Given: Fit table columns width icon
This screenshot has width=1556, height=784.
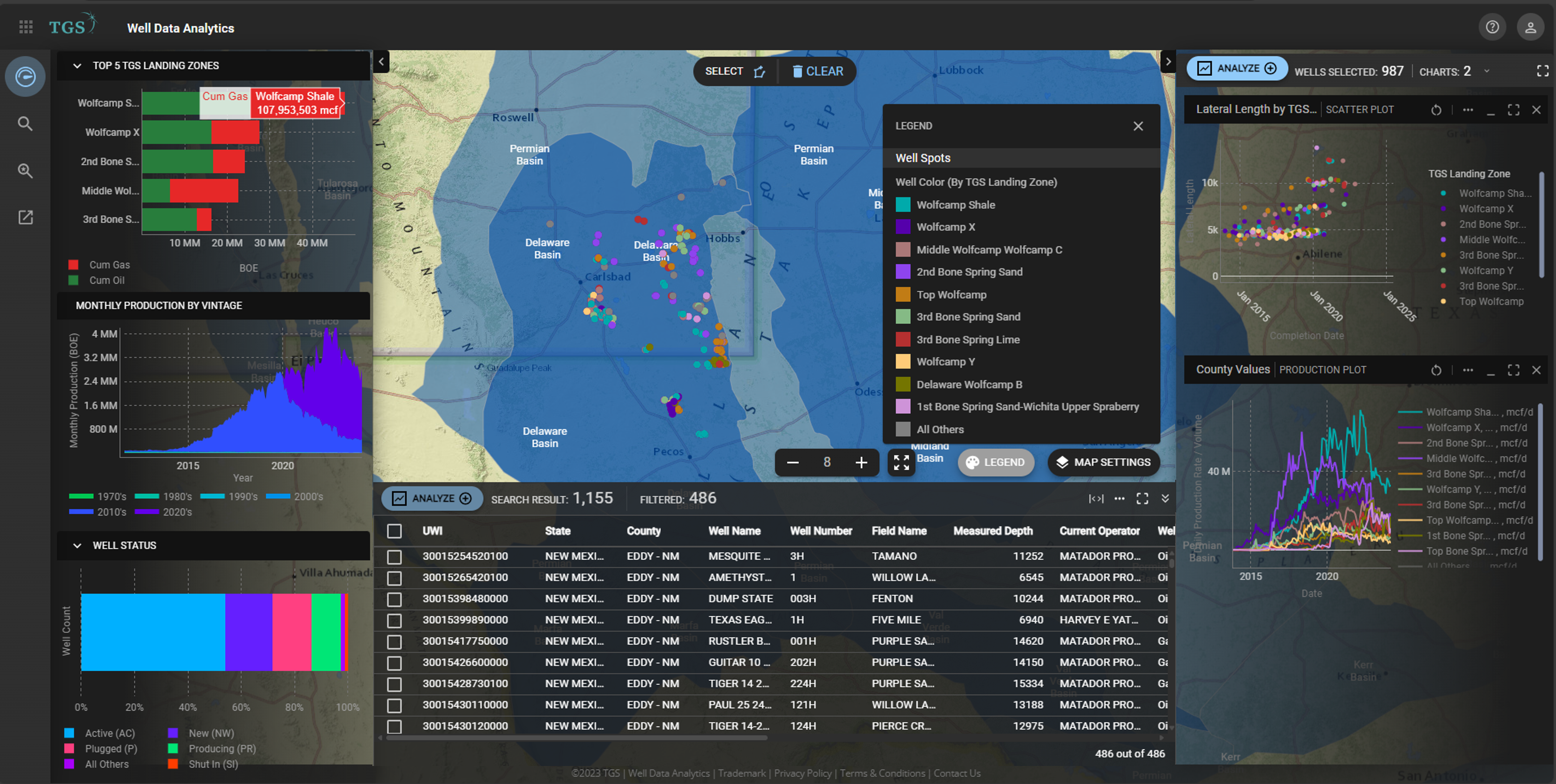Looking at the screenshot, I should point(1096,499).
